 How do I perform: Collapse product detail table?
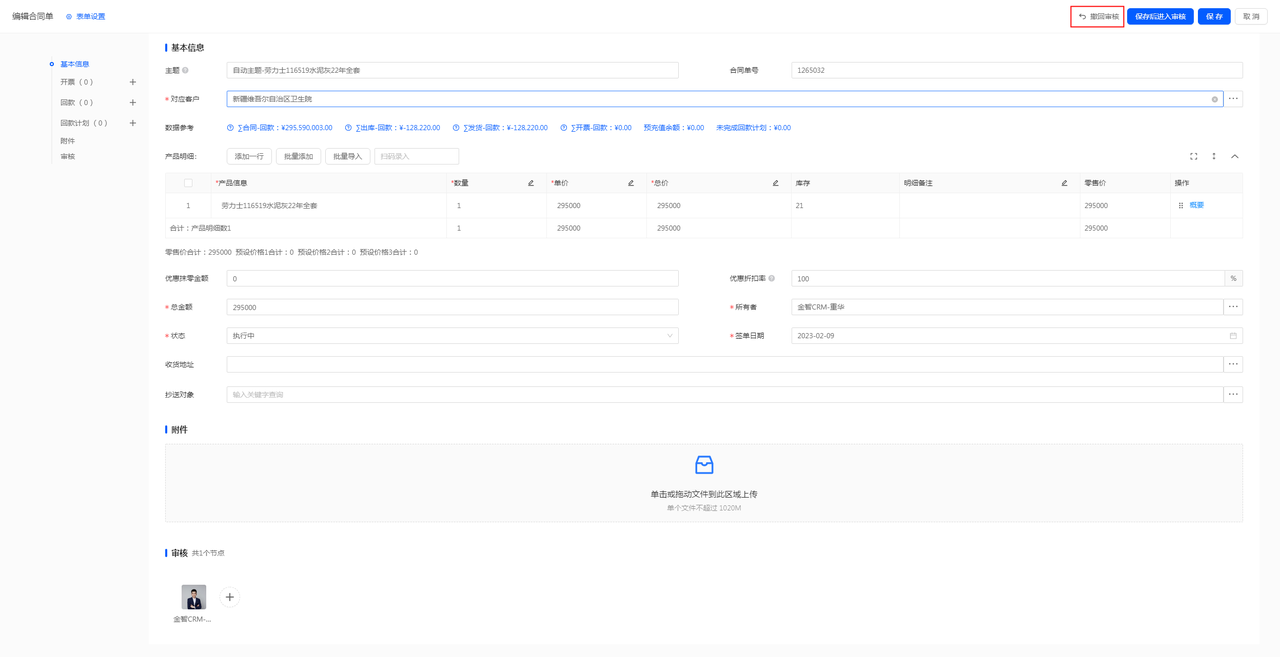[1235, 156]
